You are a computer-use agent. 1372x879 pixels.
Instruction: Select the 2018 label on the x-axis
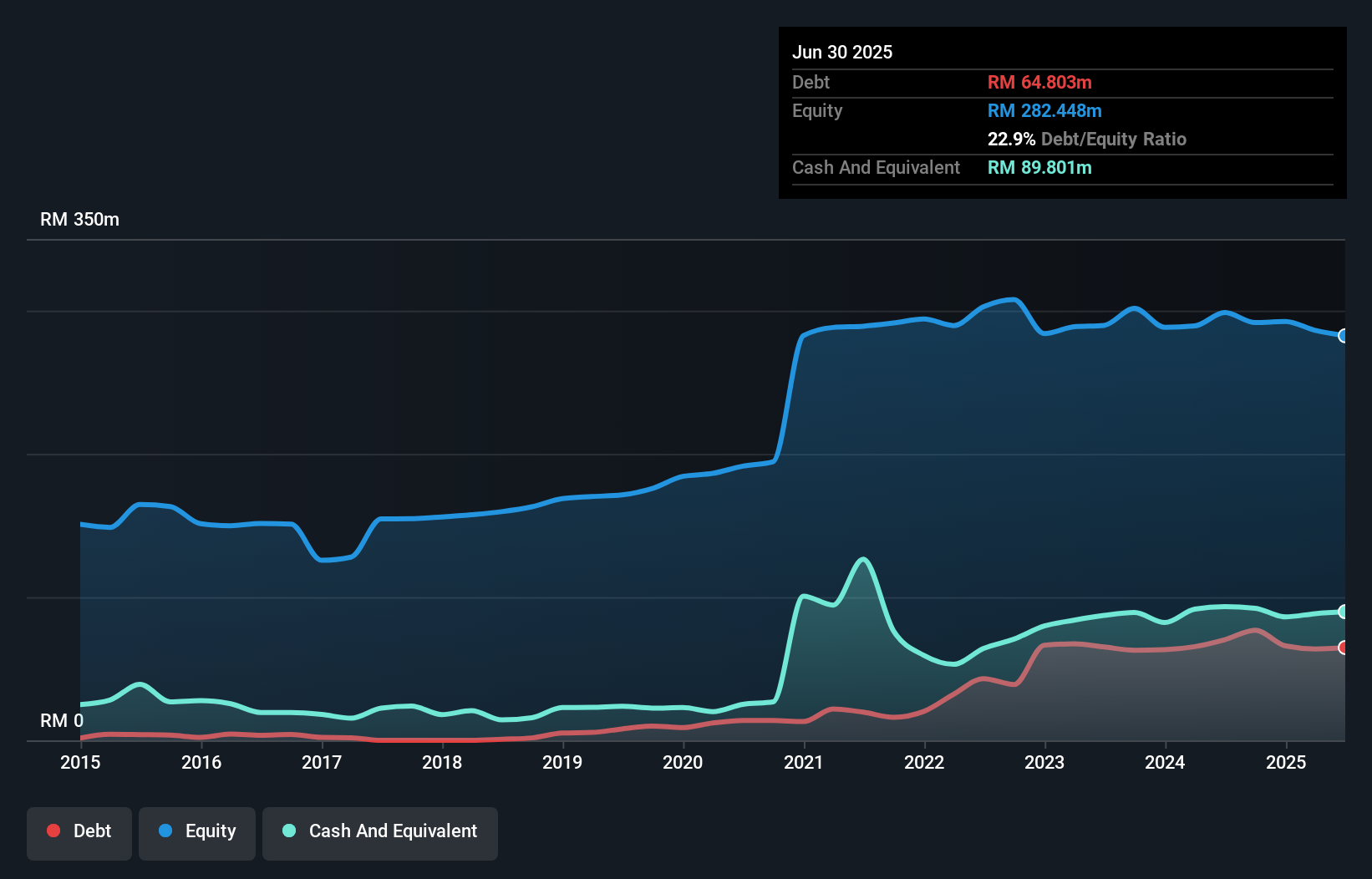[x=442, y=762]
